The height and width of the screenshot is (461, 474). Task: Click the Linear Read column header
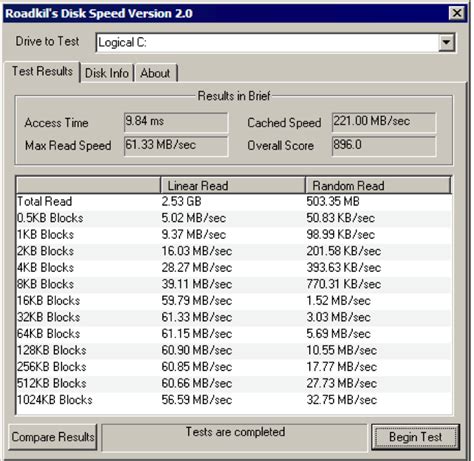coord(233,186)
